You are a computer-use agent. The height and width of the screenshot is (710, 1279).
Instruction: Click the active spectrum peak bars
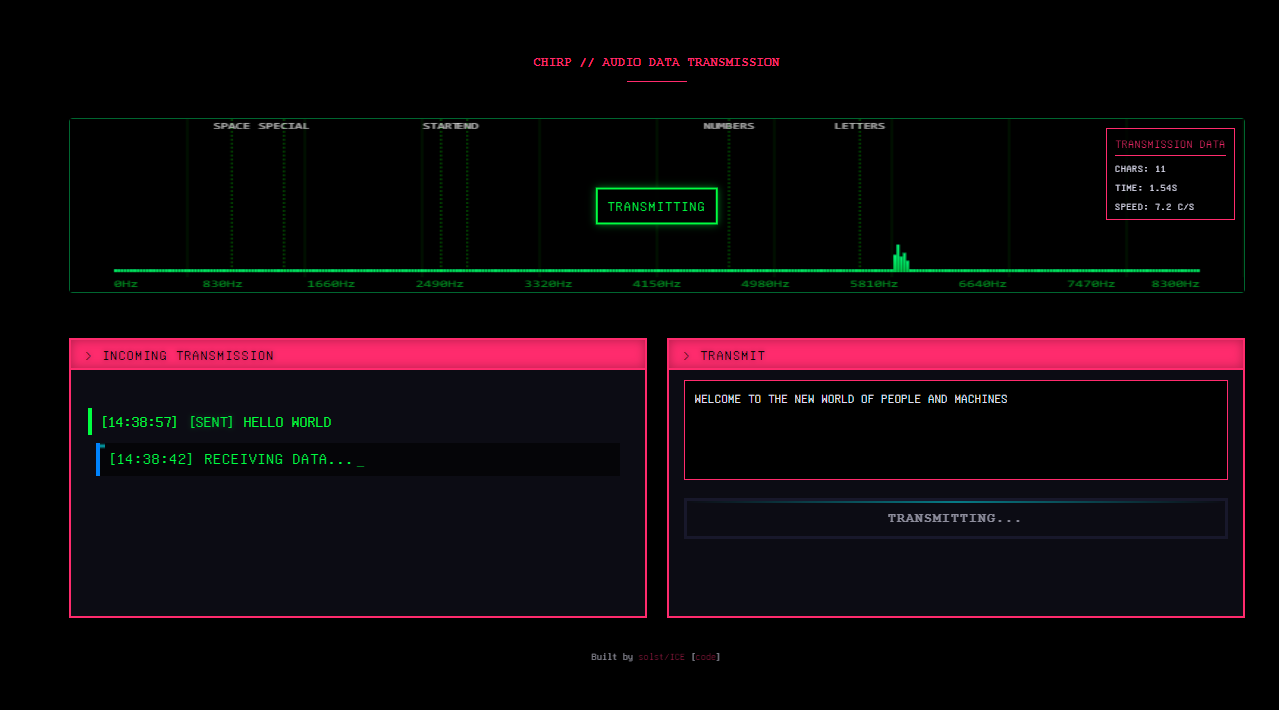[x=901, y=258]
